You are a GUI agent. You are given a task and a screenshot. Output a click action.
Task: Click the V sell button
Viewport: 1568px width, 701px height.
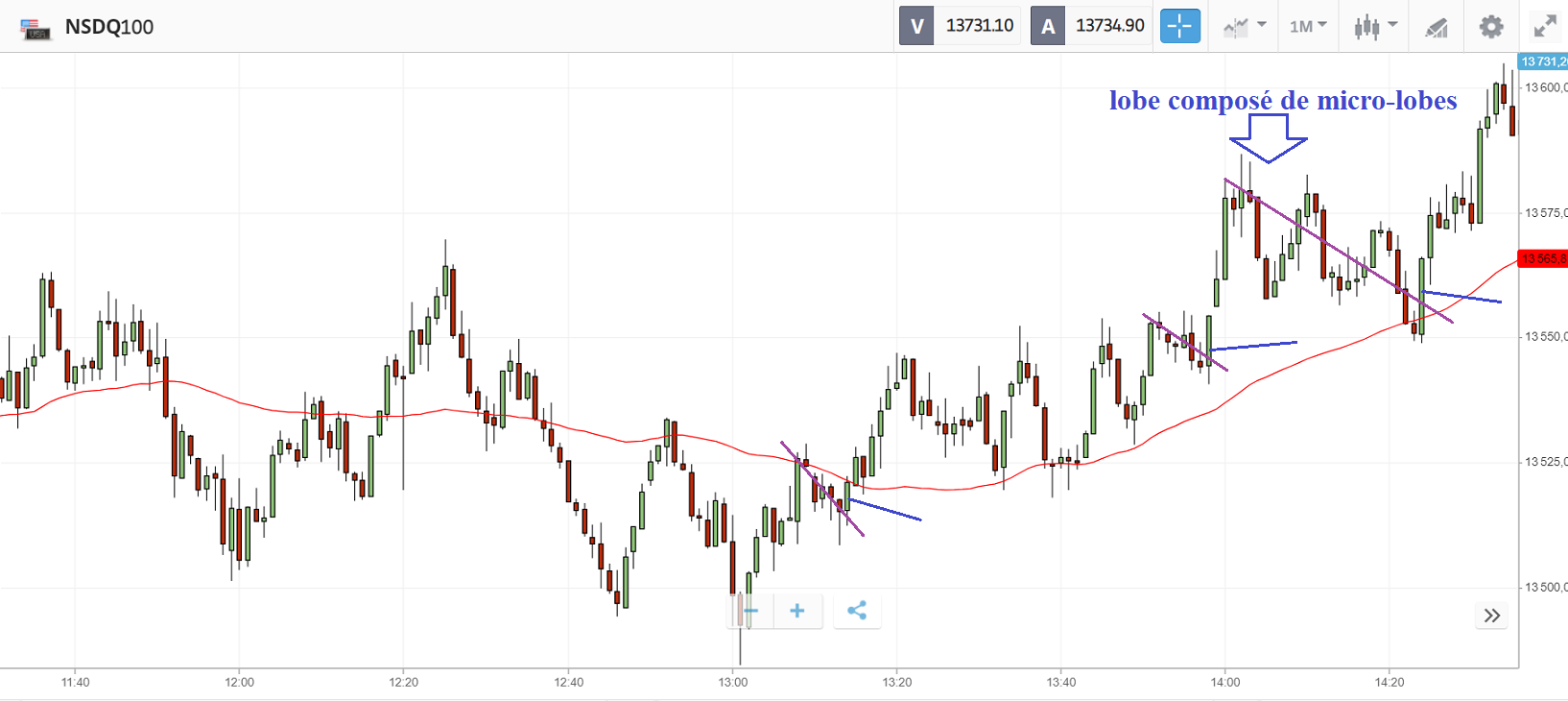pyautogui.click(x=916, y=26)
